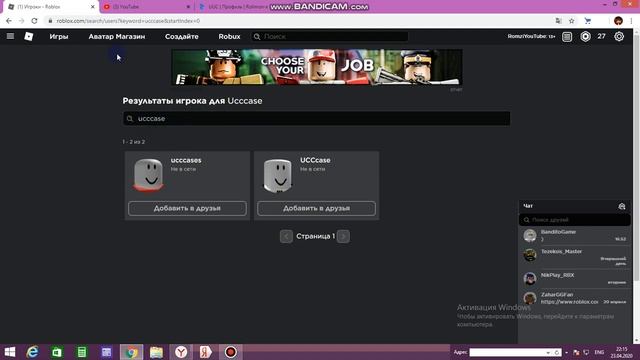Click the roblox.com address bar
The width and height of the screenshot is (640, 360).
point(300,21)
